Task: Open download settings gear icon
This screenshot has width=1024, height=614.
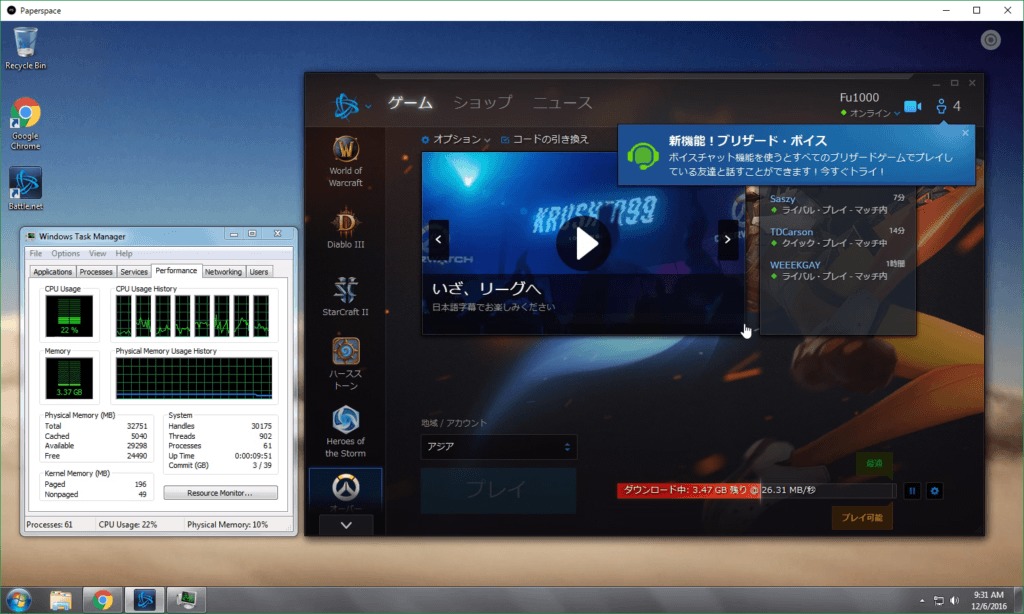Action: coord(935,491)
